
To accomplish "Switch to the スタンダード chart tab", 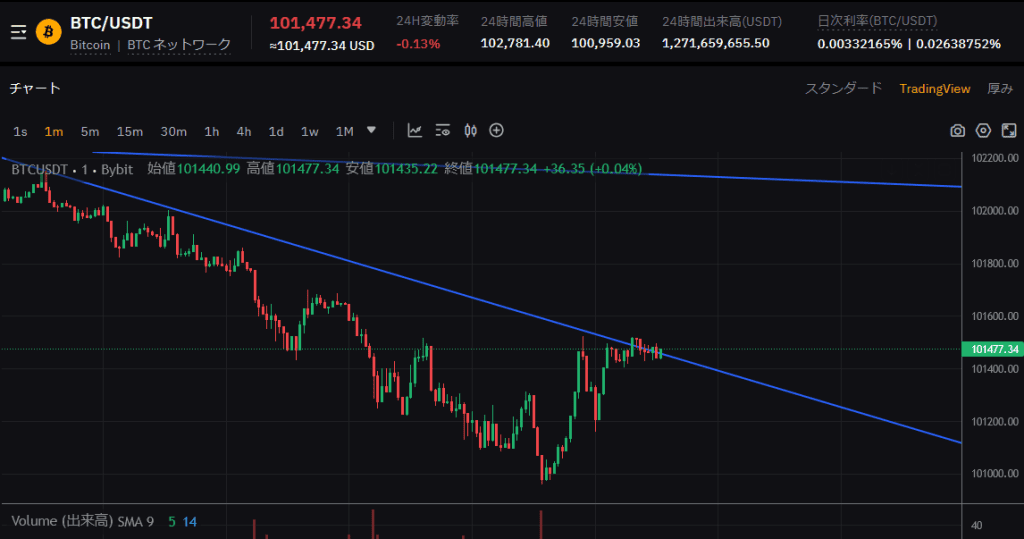I will point(843,88).
